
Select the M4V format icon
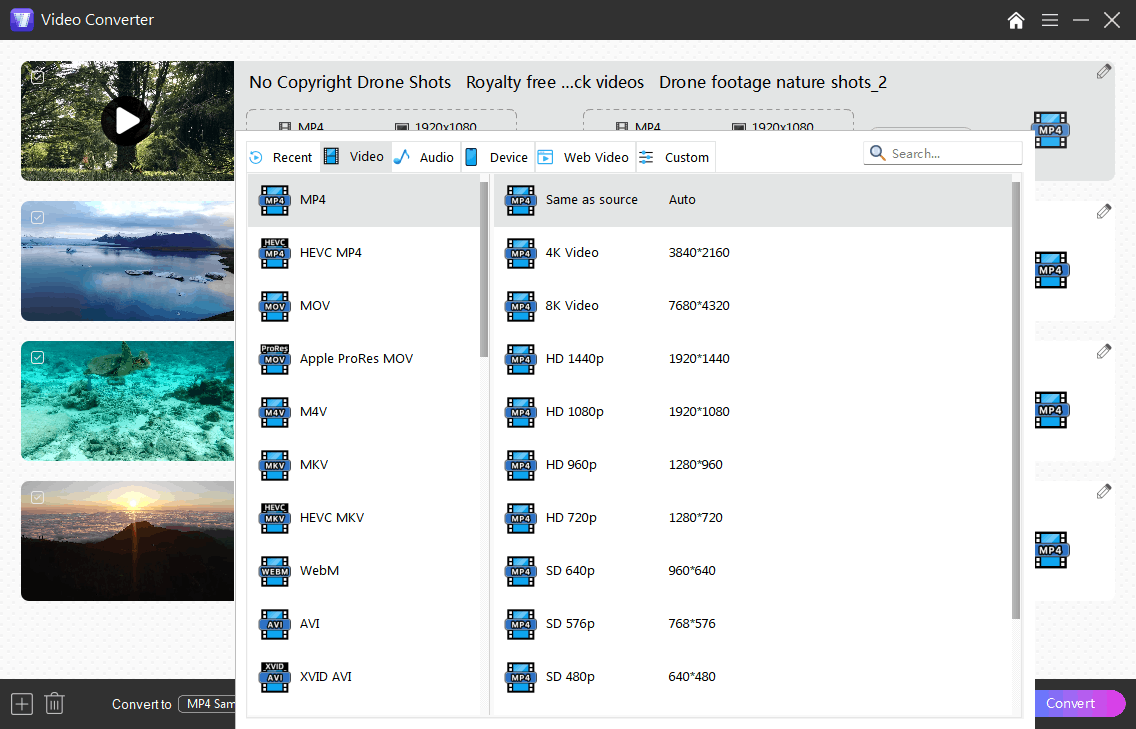(x=275, y=412)
